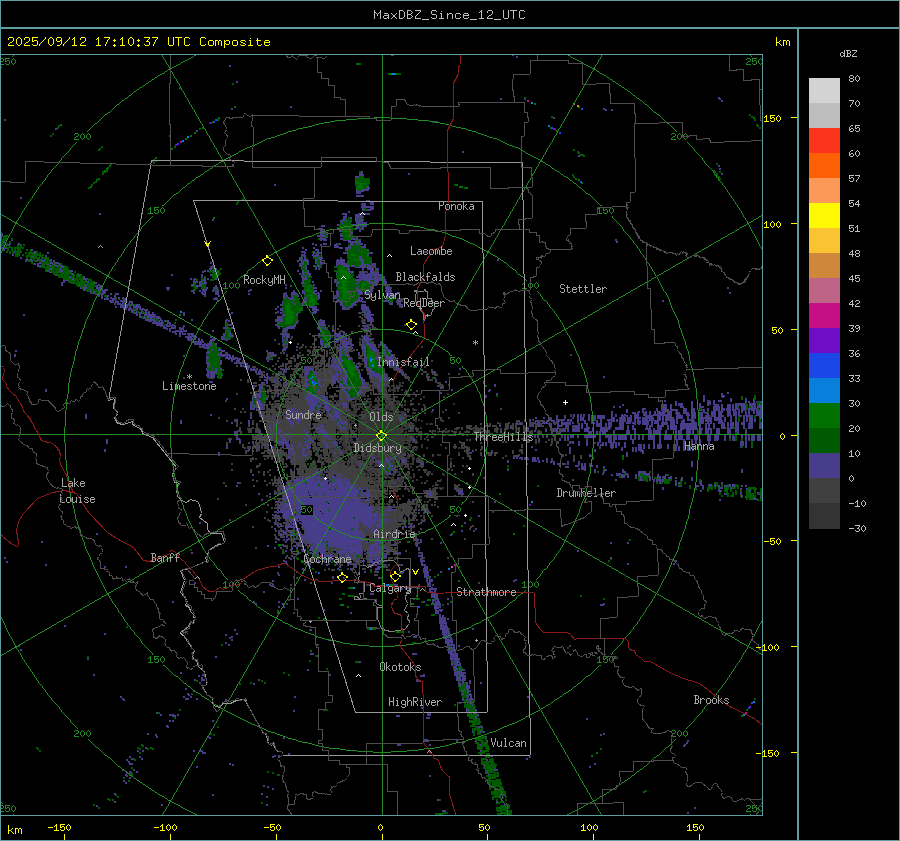This screenshot has height=841, width=900.
Task: Click the Drumheller city label
Action: point(586,493)
